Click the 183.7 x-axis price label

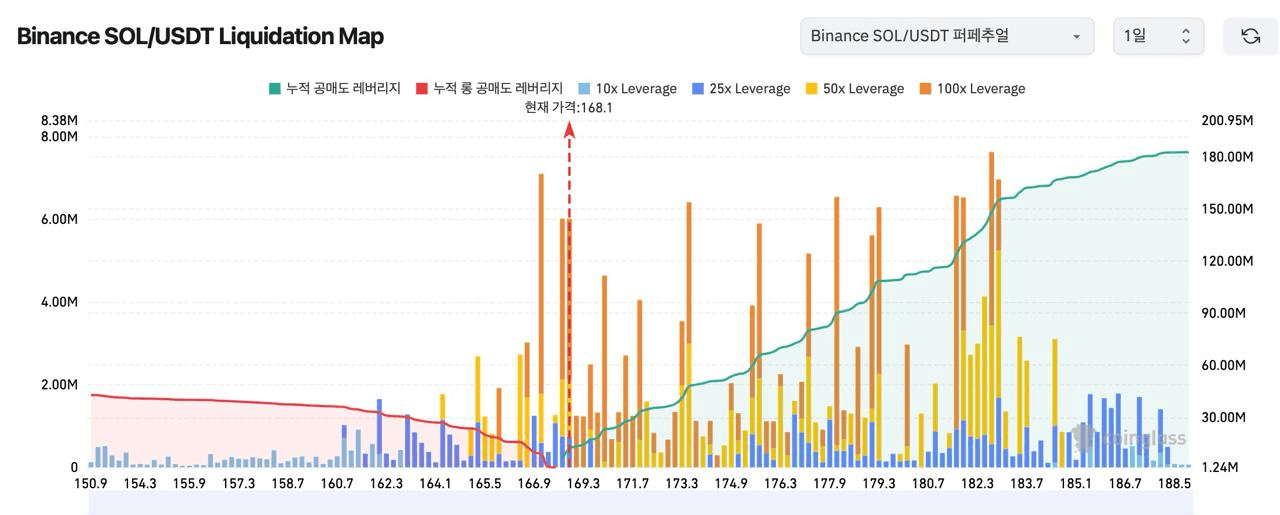[1026, 483]
